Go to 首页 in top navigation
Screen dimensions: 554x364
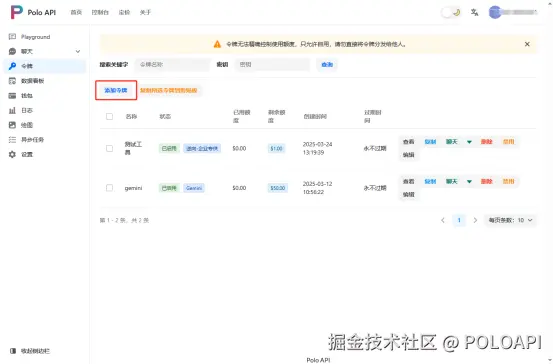(x=76, y=12)
